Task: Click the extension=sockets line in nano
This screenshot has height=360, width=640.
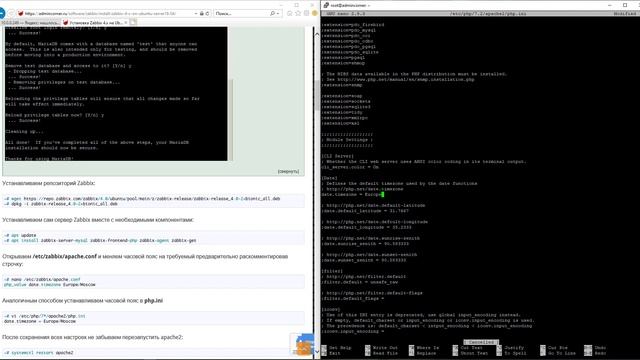Action: (x=346, y=101)
